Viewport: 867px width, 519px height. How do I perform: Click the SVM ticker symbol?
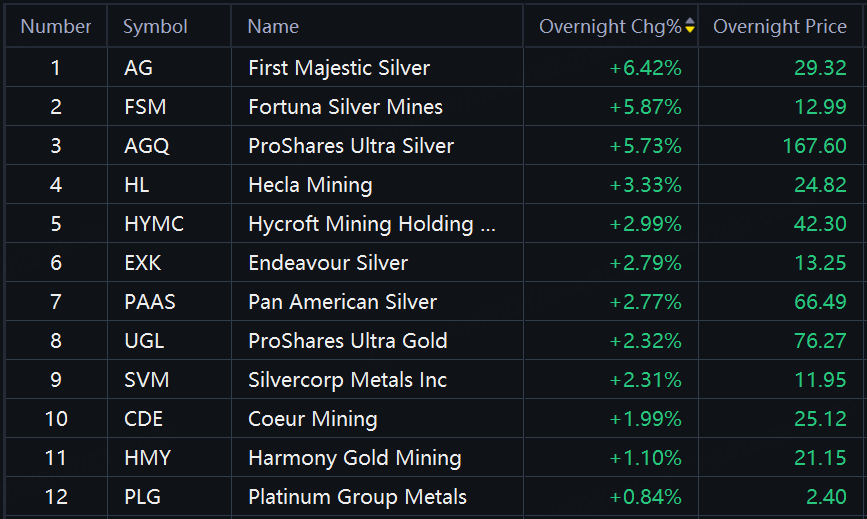click(146, 380)
